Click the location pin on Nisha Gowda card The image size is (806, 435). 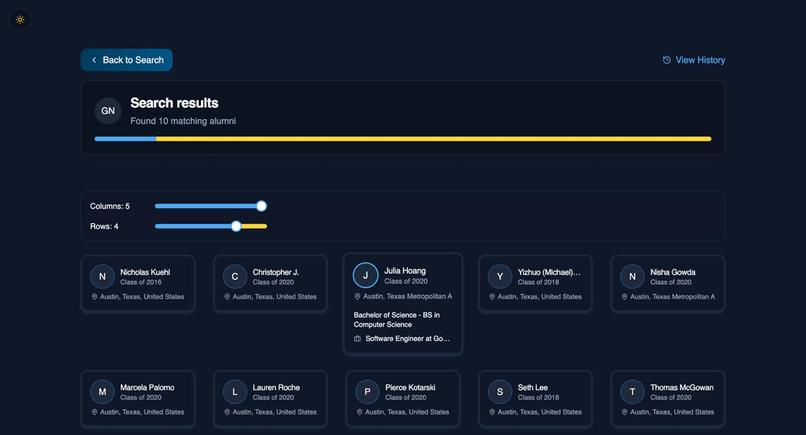(625, 297)
